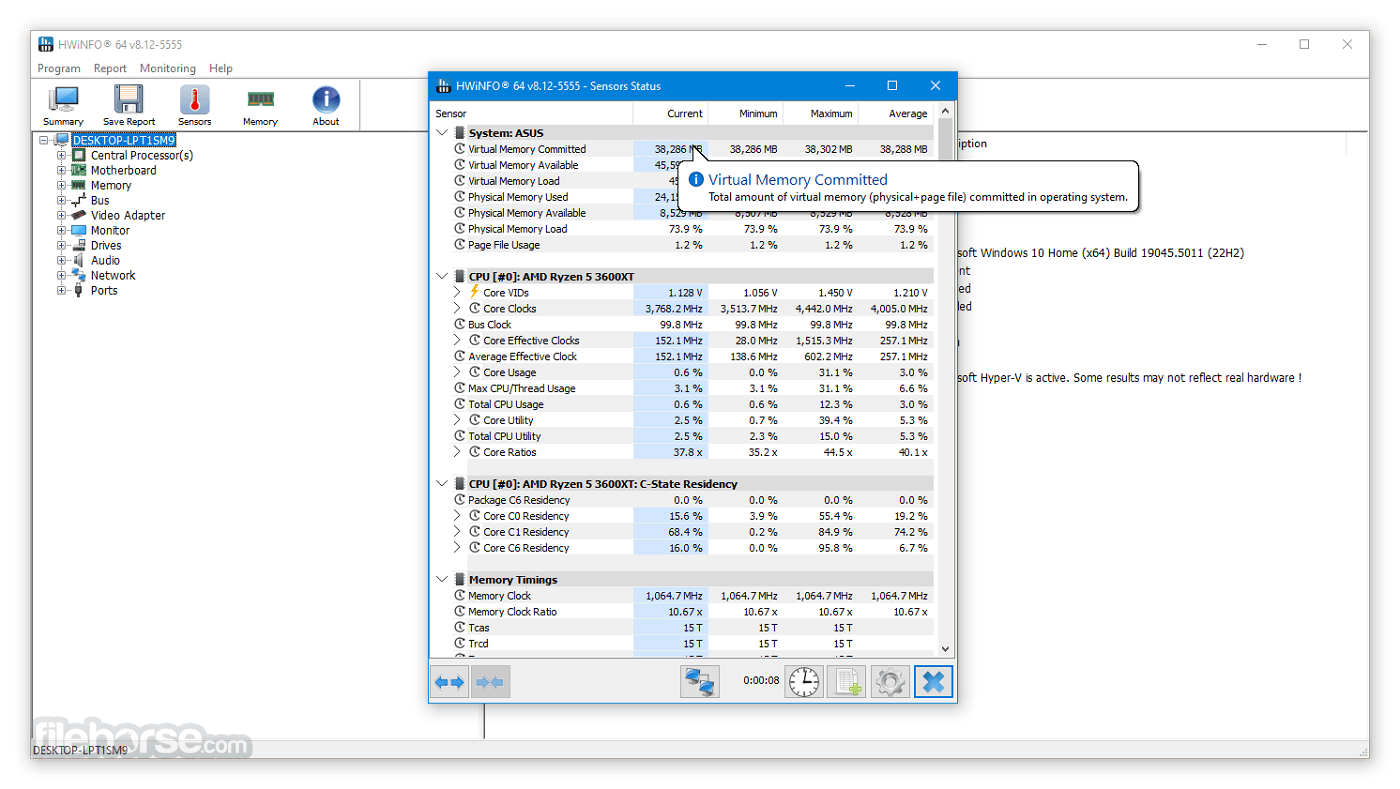Expand the Core Clocks sensor row
The width and height of the screenshot is (1400, 789).
pyautogui.click(x=458, y=309)
